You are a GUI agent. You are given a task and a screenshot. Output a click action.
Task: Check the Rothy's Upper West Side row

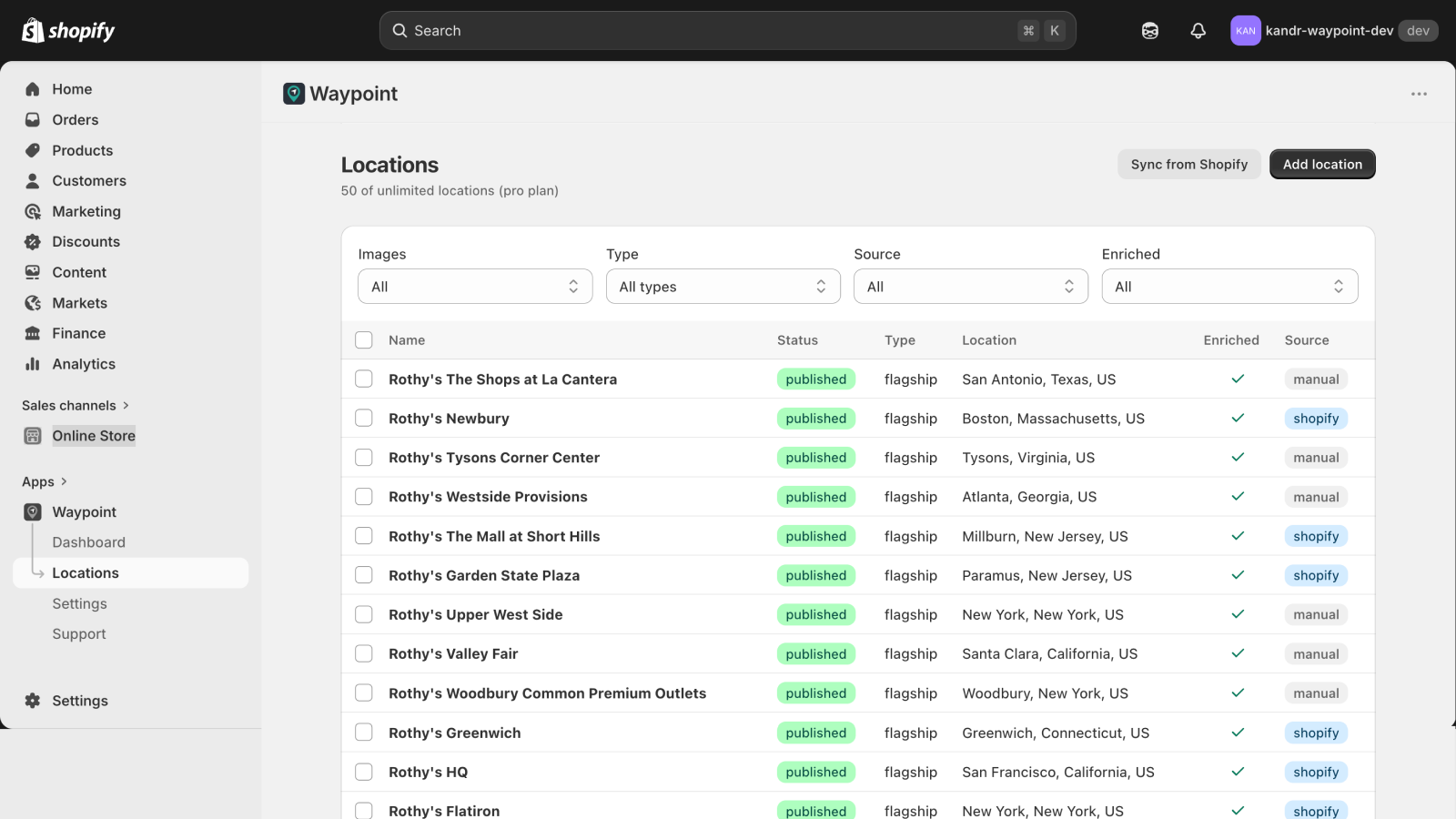click(364, 614)
